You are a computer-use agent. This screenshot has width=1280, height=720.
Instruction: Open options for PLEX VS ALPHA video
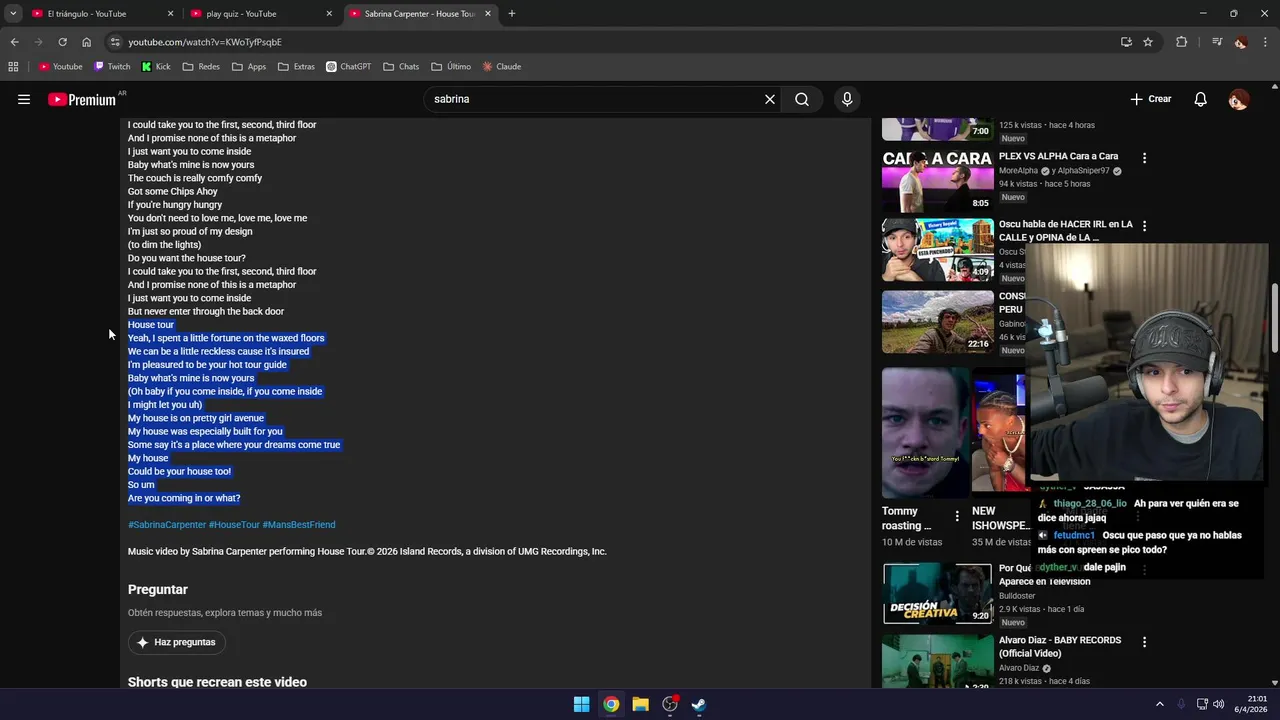[1144, 158]
